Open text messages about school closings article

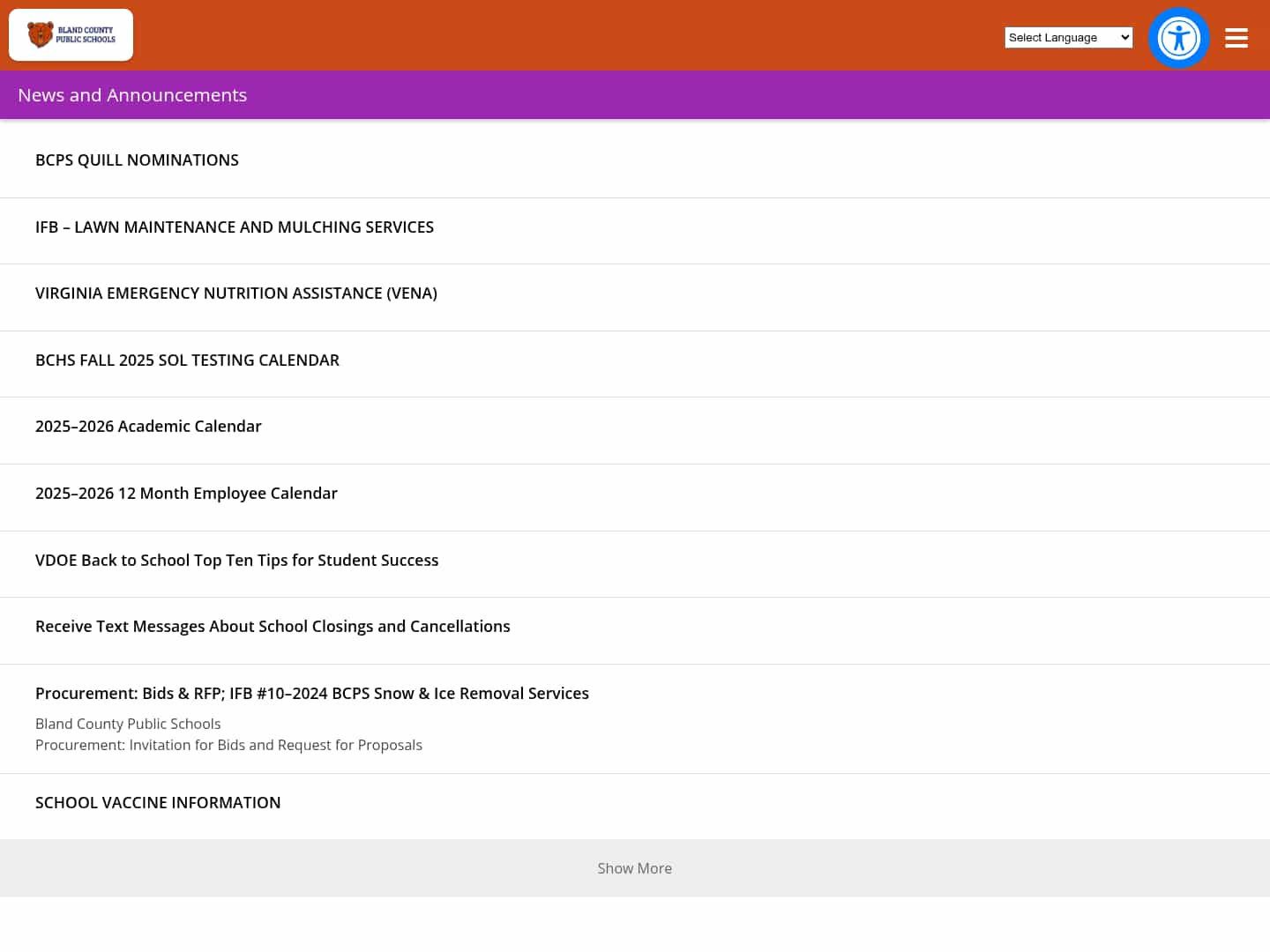click(273, 627)
